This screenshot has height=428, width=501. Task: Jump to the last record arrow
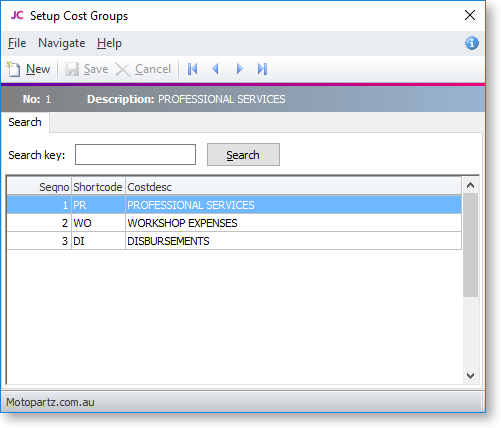[x=262, y=69]
